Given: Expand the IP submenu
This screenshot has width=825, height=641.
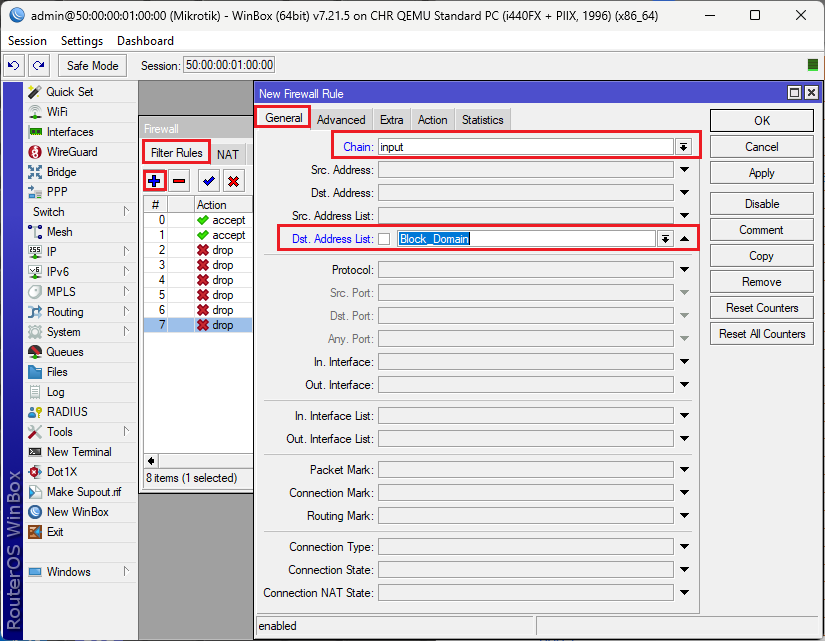Looking at the screenshot, I should coord(126,251).
